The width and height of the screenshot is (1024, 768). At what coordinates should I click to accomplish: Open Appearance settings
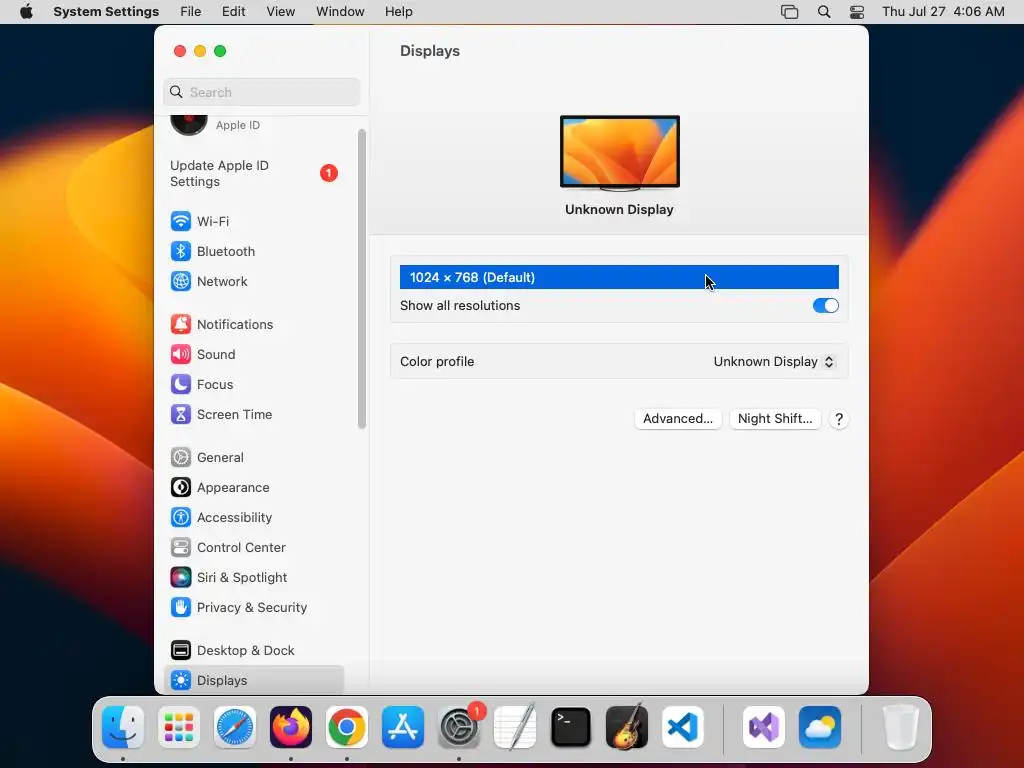coord(253,488)
